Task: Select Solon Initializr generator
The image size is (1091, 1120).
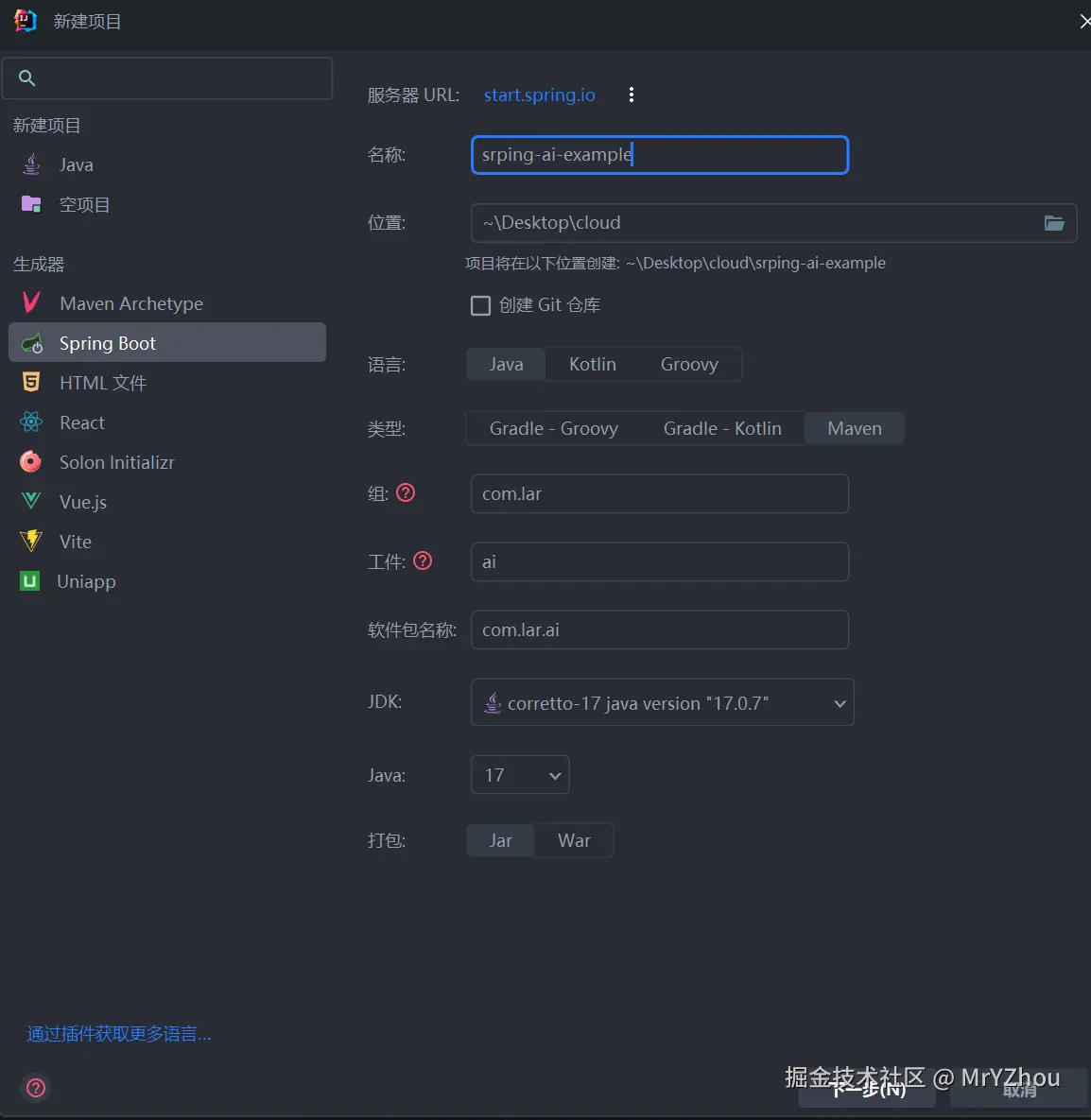Action: 167,462
